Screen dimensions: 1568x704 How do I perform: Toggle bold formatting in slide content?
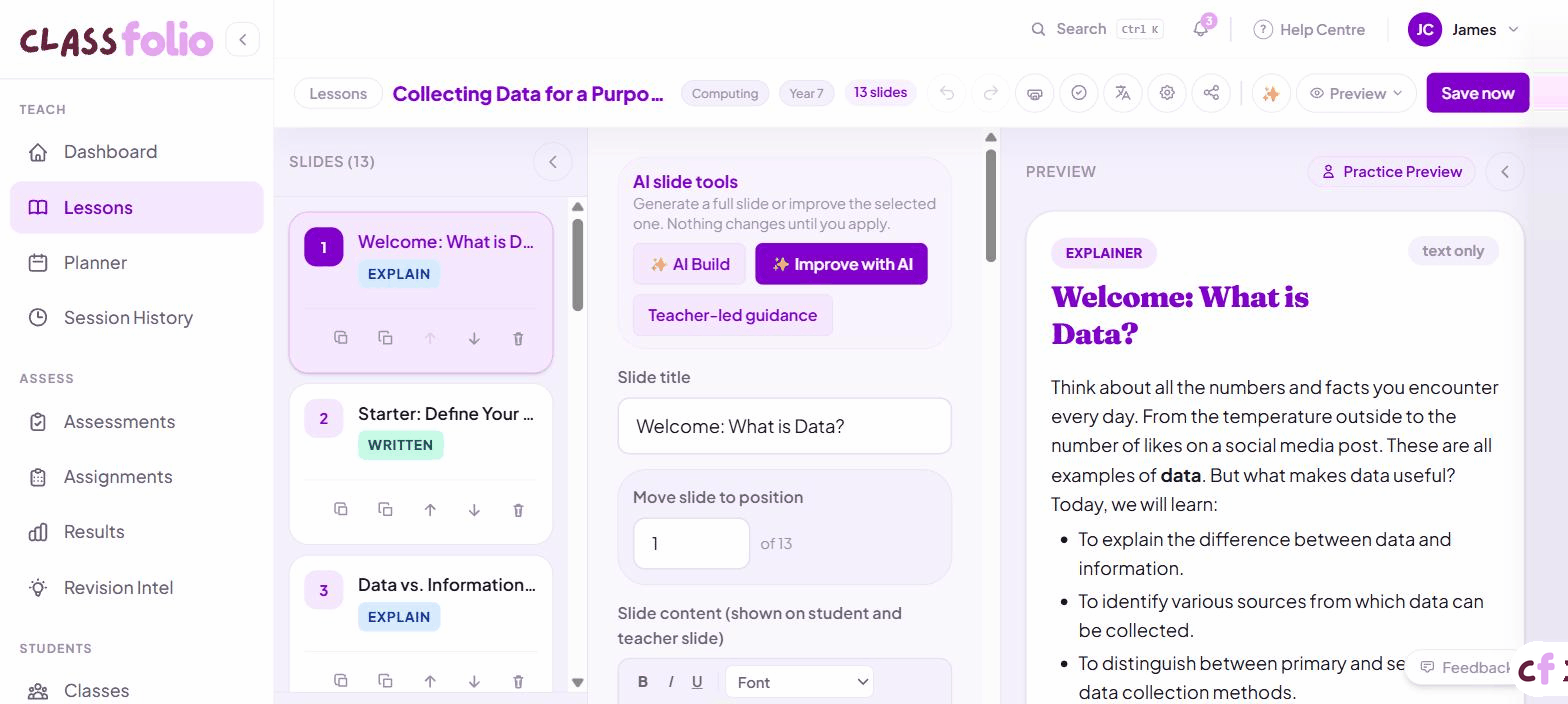tap(643, 682)
